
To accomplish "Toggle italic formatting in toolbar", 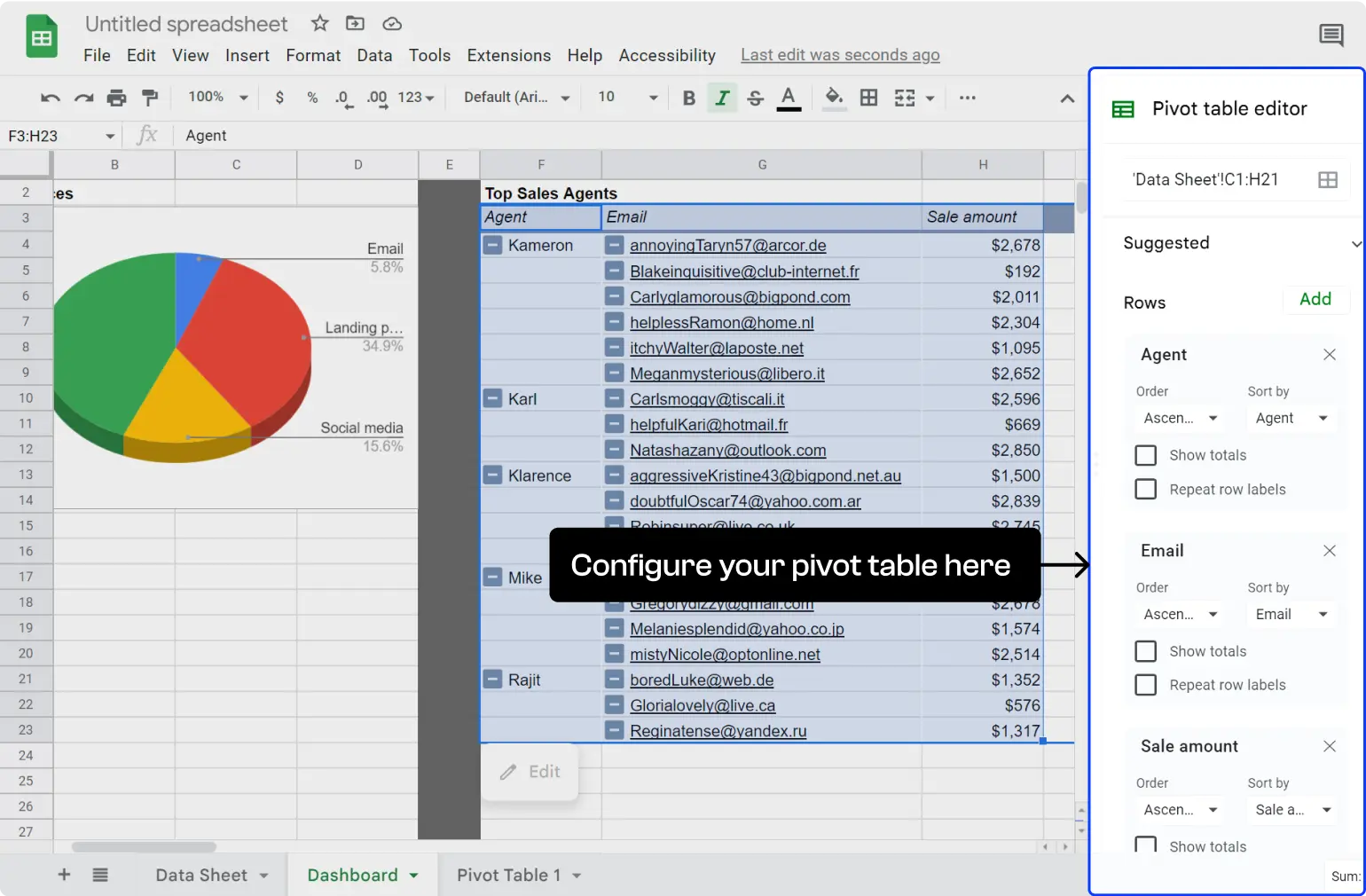I will pos(722,98).
